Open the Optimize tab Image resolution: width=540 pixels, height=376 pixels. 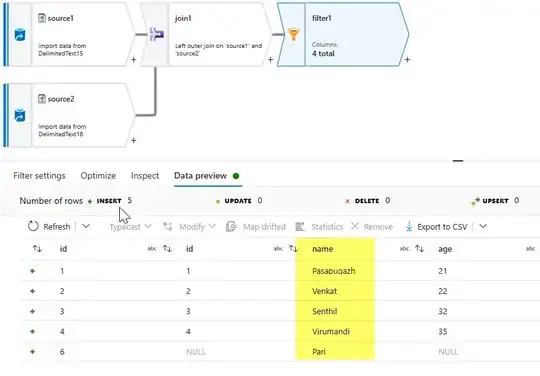(x=98, y=176)
